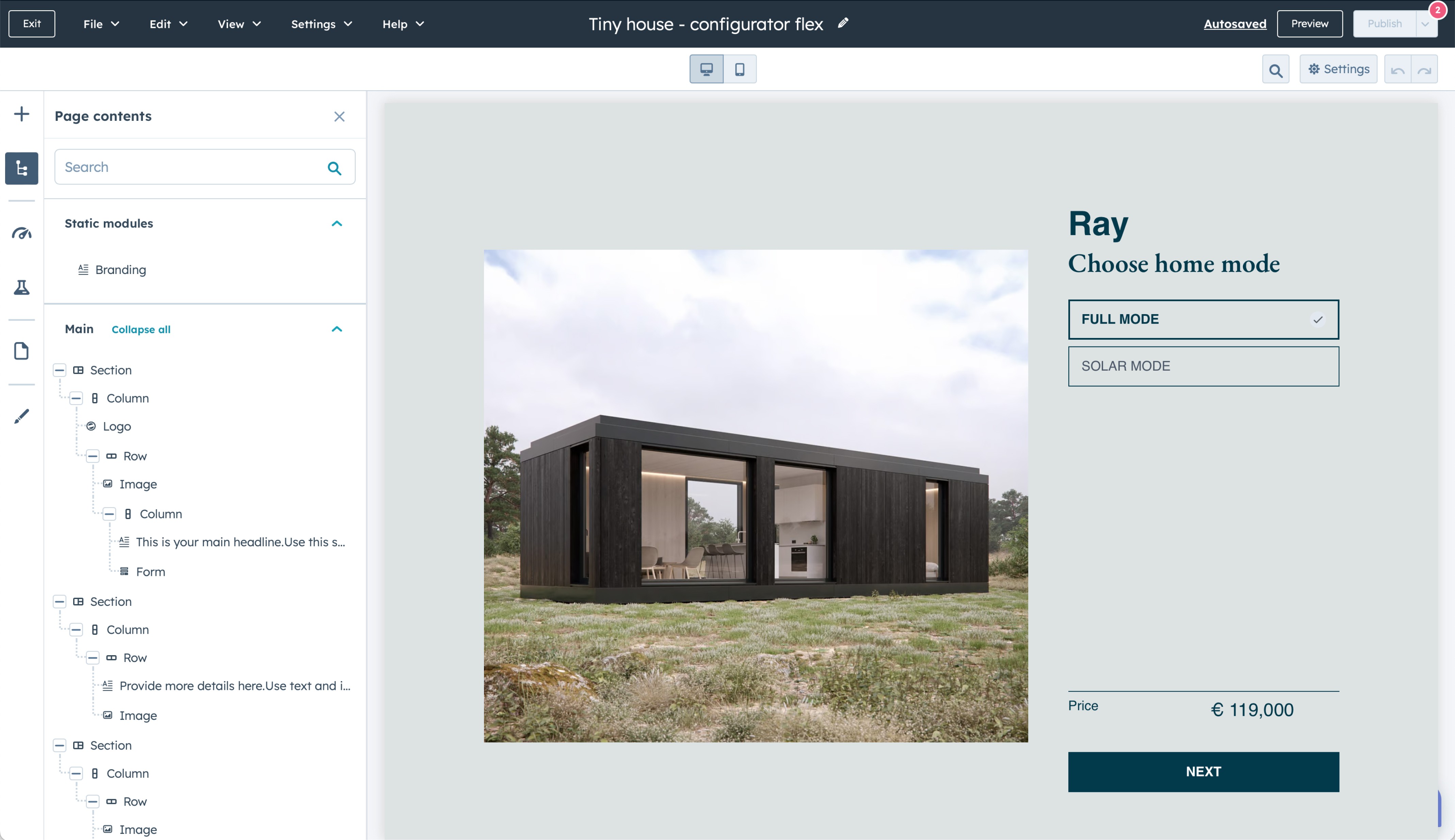1455x840 pixels.
Task: Select the SOLAR MODE option
Action: 1203,366
